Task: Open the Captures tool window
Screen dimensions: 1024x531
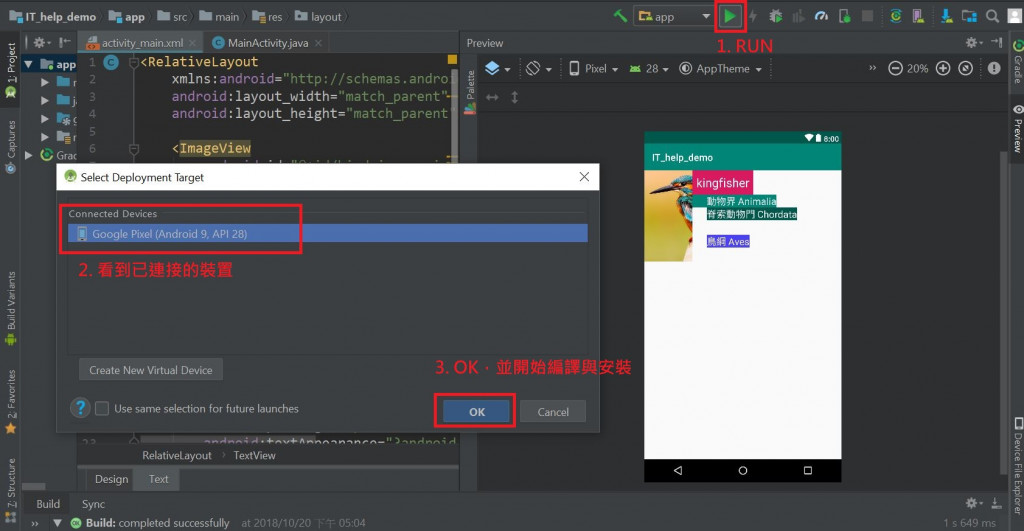Action: 10,147
